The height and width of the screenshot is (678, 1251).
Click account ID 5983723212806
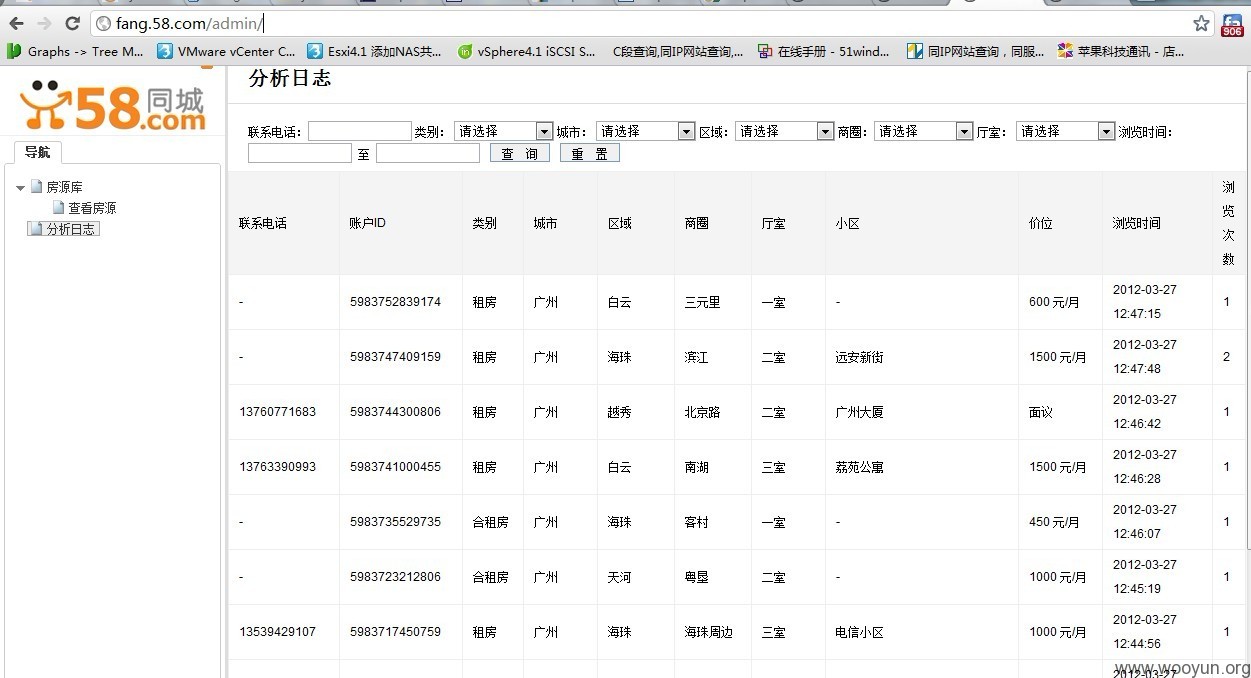[x=395, y=577]
